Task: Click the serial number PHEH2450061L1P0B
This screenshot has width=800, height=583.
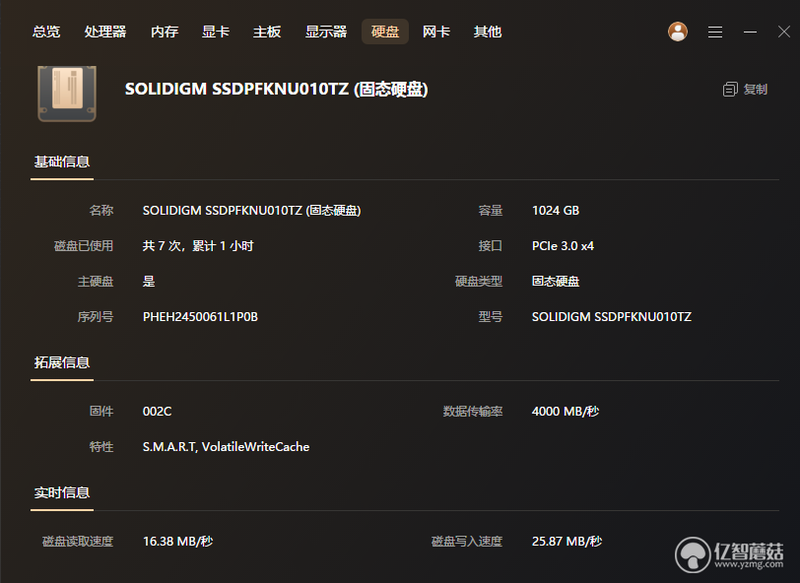Action: pos(200,317)
